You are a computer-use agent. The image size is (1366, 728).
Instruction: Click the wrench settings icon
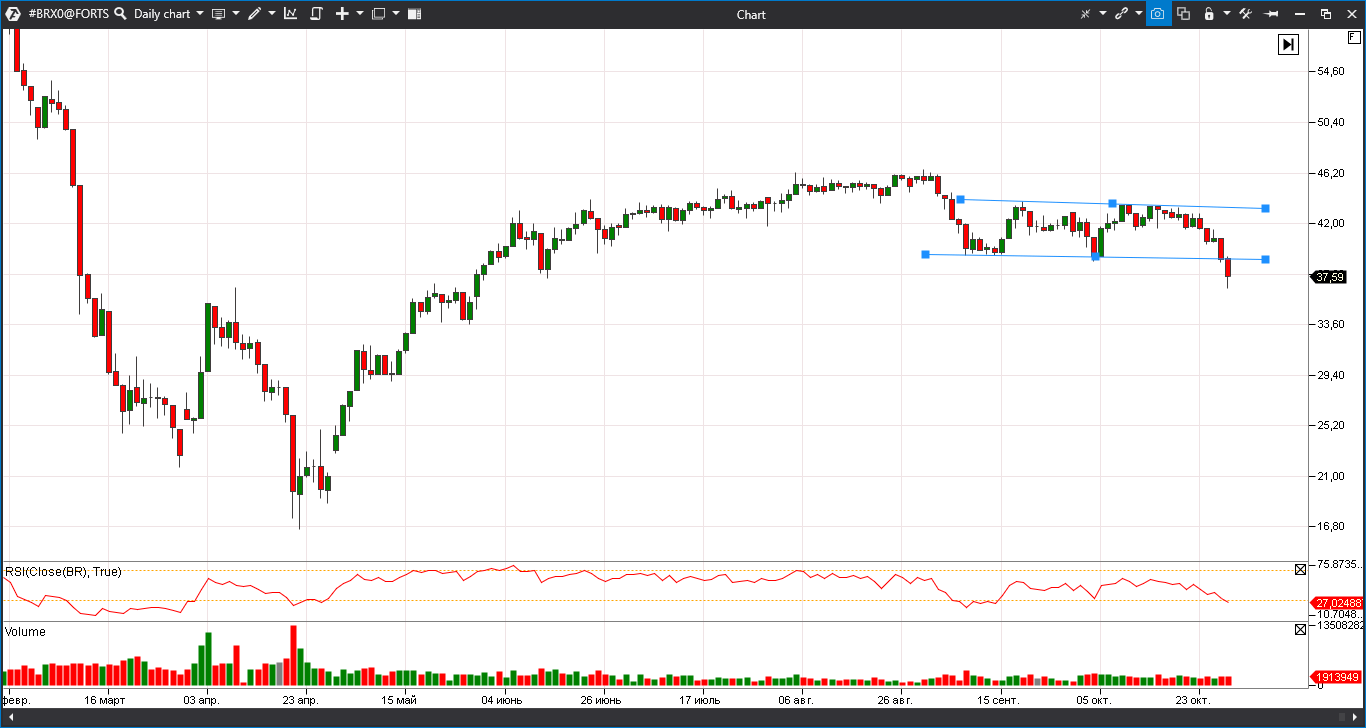[1248, 13]
